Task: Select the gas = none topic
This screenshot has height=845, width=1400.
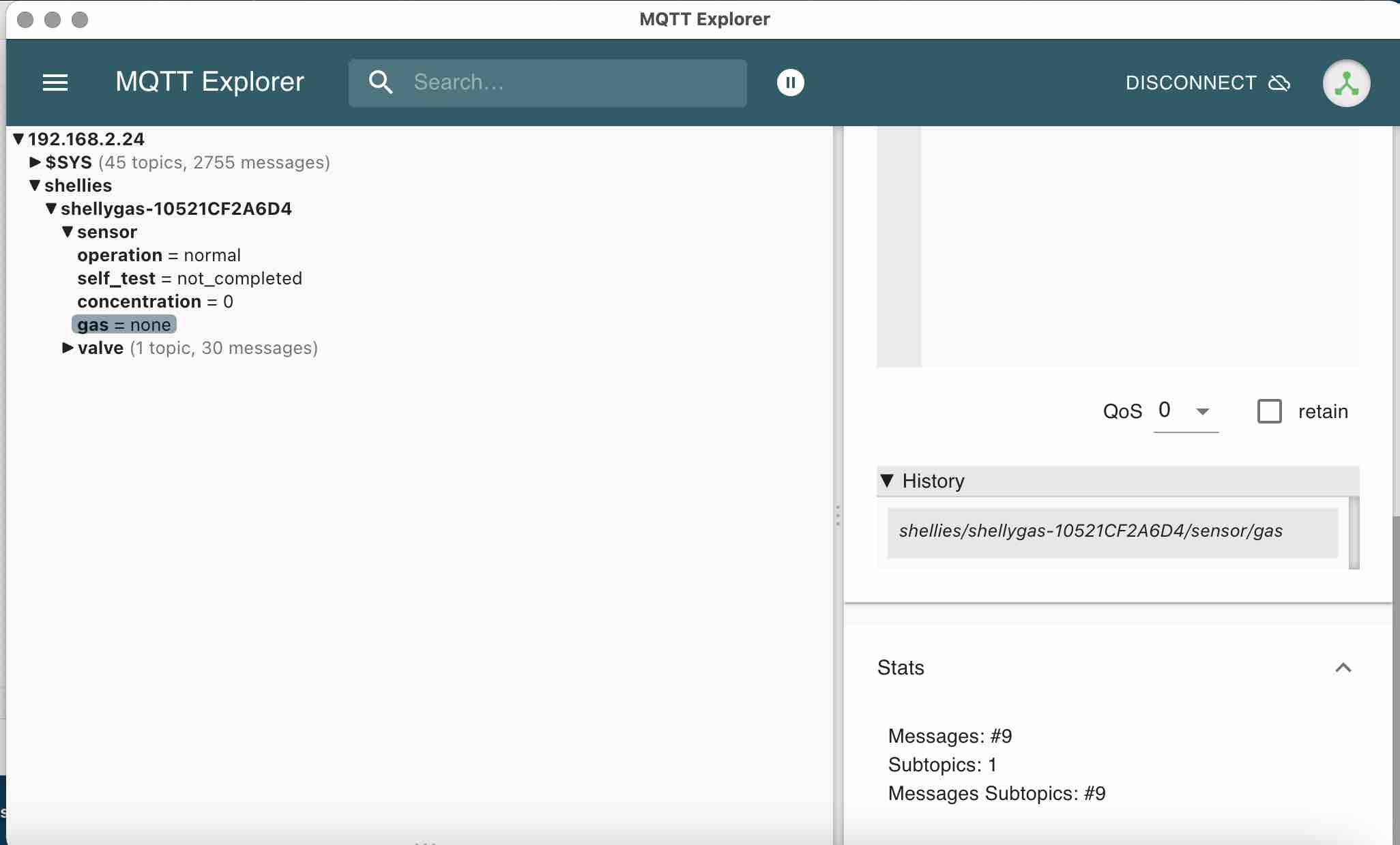Action: point(124,325)
